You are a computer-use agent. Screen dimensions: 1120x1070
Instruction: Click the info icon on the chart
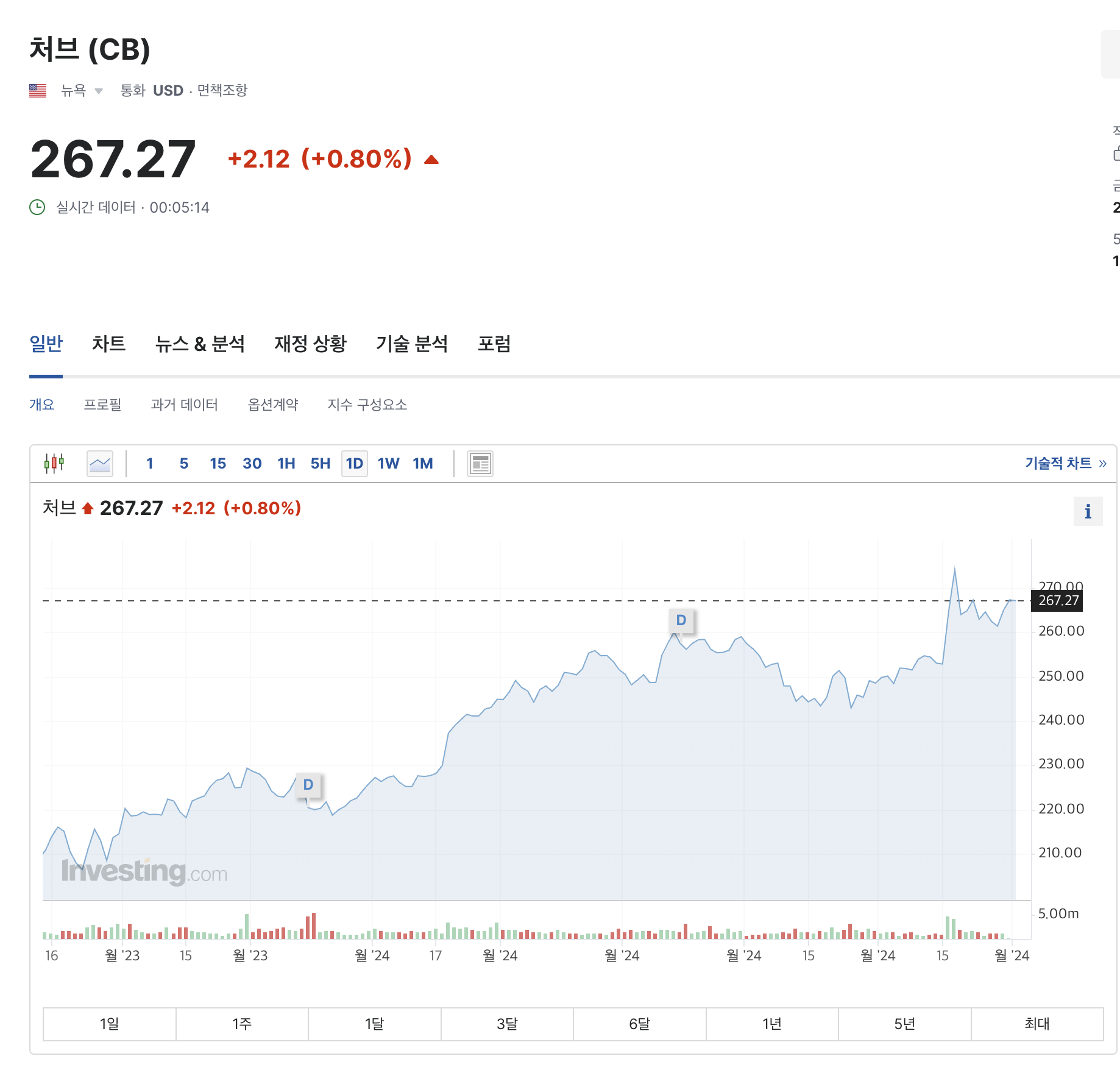[1088, 511]
